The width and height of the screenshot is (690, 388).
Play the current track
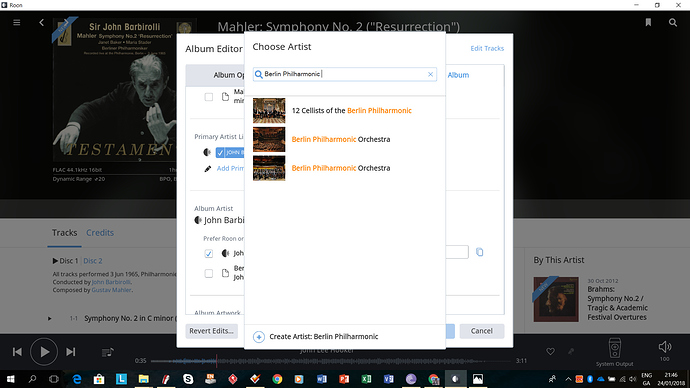44,352
